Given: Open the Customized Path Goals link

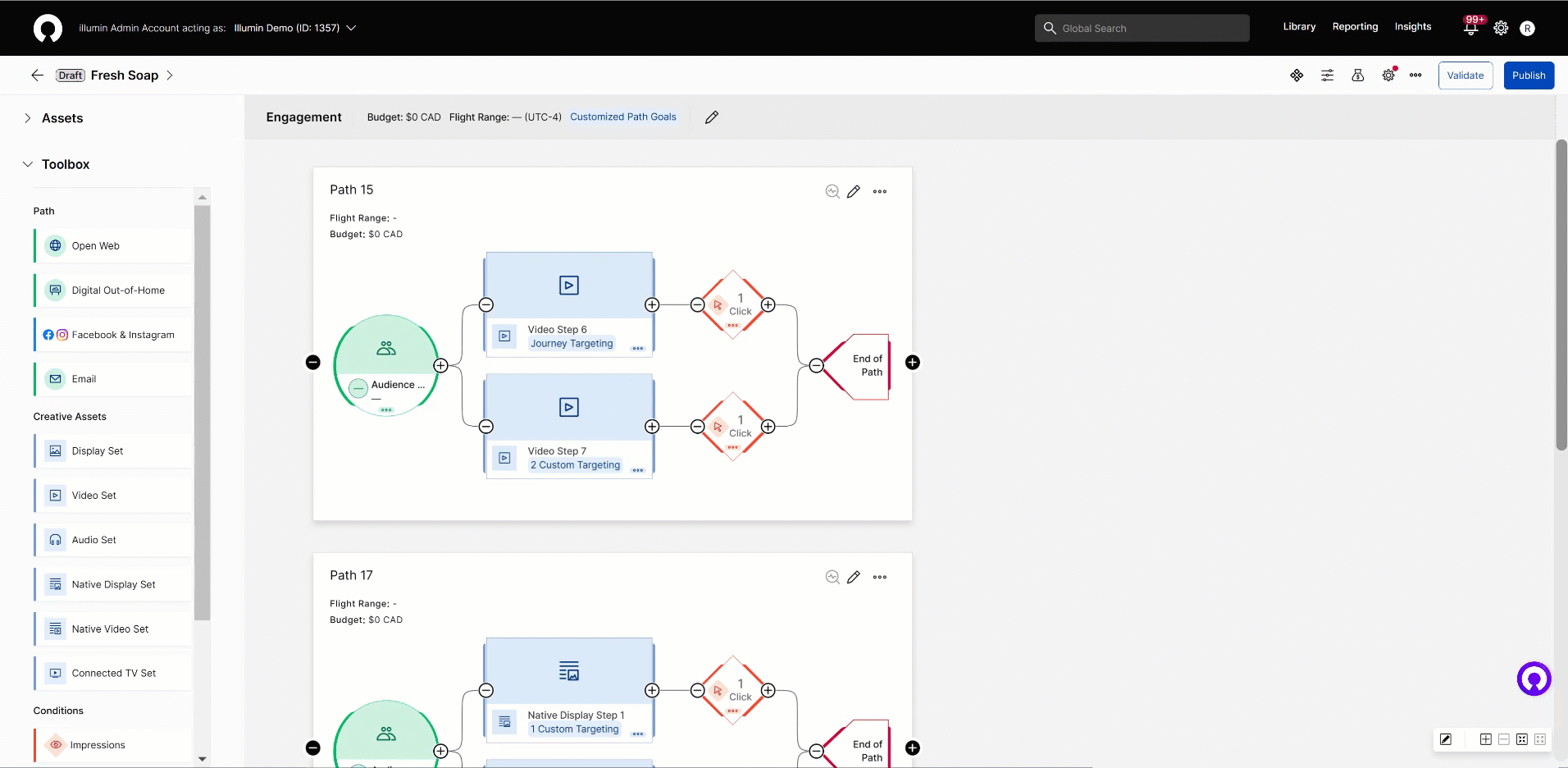Looking at the screenshot, I should [x=622, y=117].
